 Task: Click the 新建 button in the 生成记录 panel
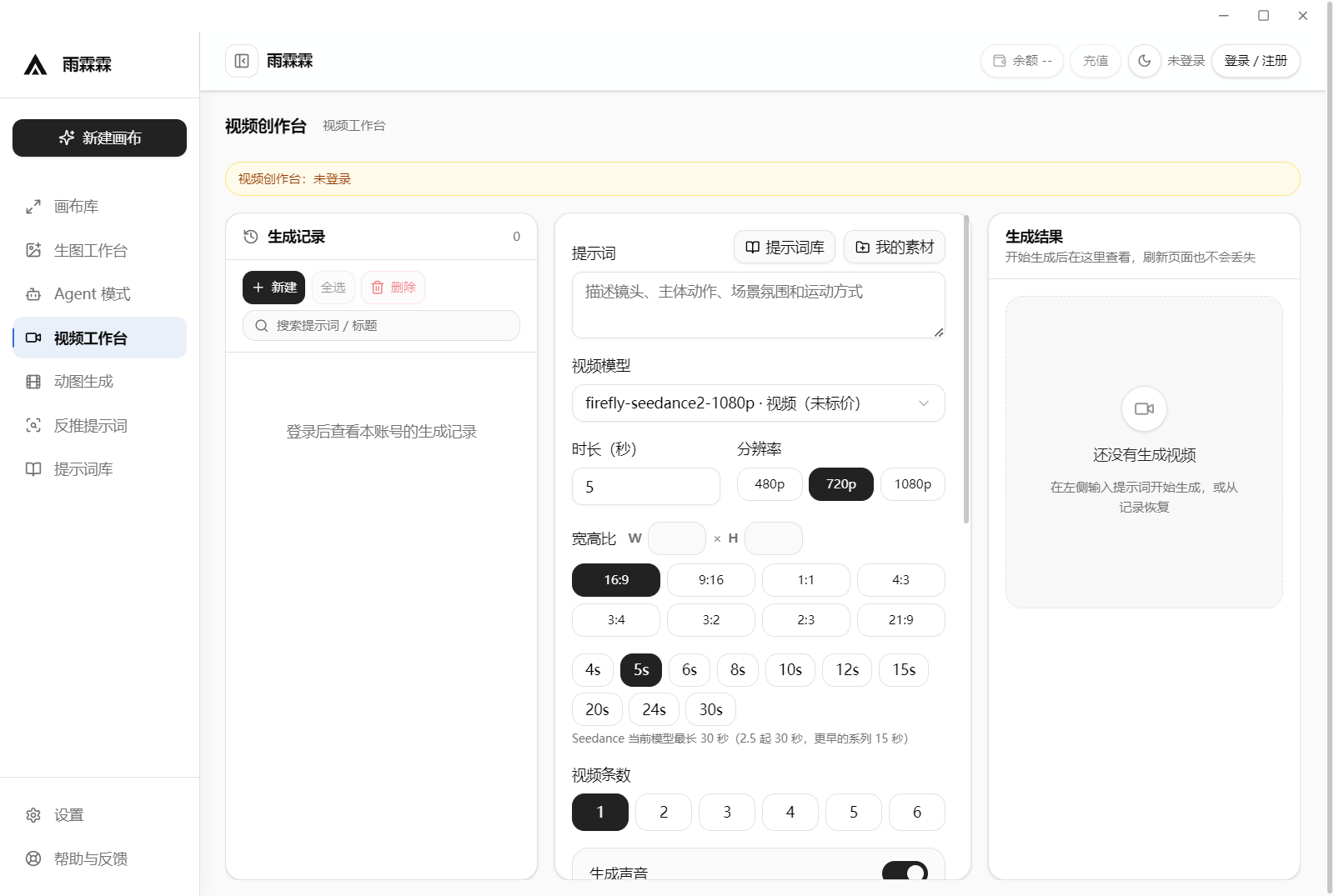click(274, 288)
